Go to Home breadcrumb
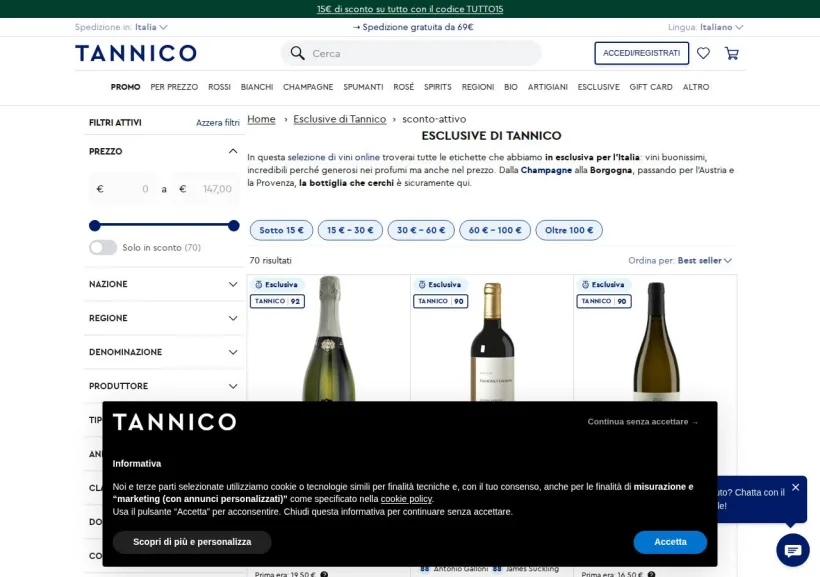 [261, 119]
